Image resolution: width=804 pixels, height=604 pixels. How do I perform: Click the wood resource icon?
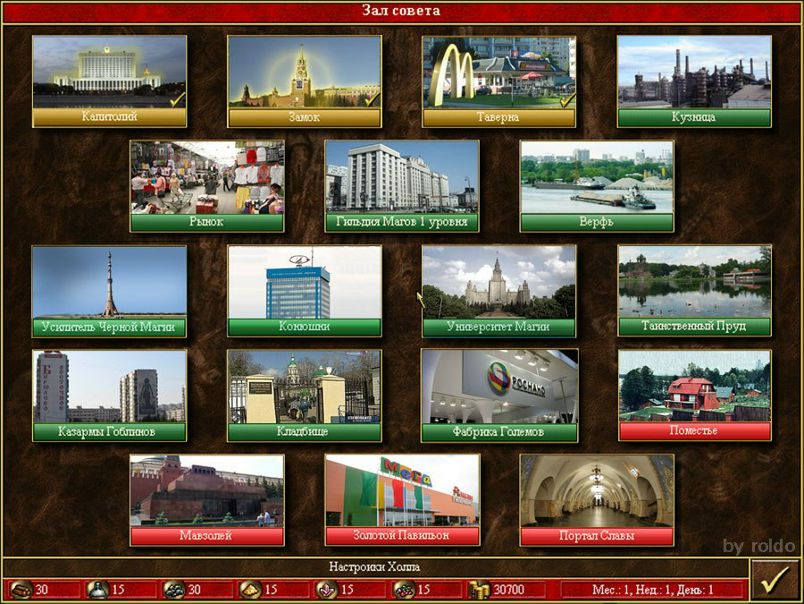pyautogui.click(x=21, y=590)
